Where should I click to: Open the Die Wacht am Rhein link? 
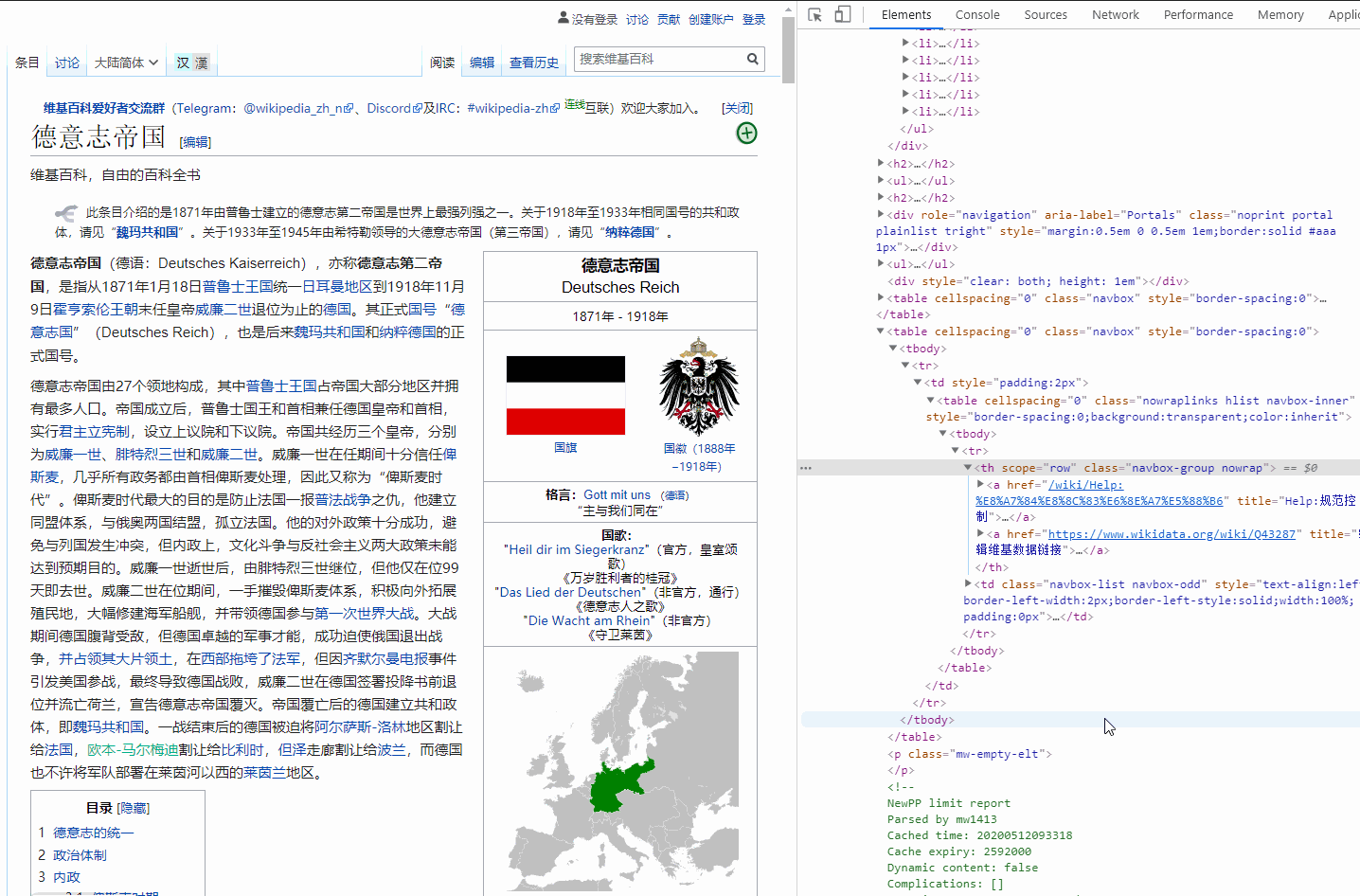(590, 620)
